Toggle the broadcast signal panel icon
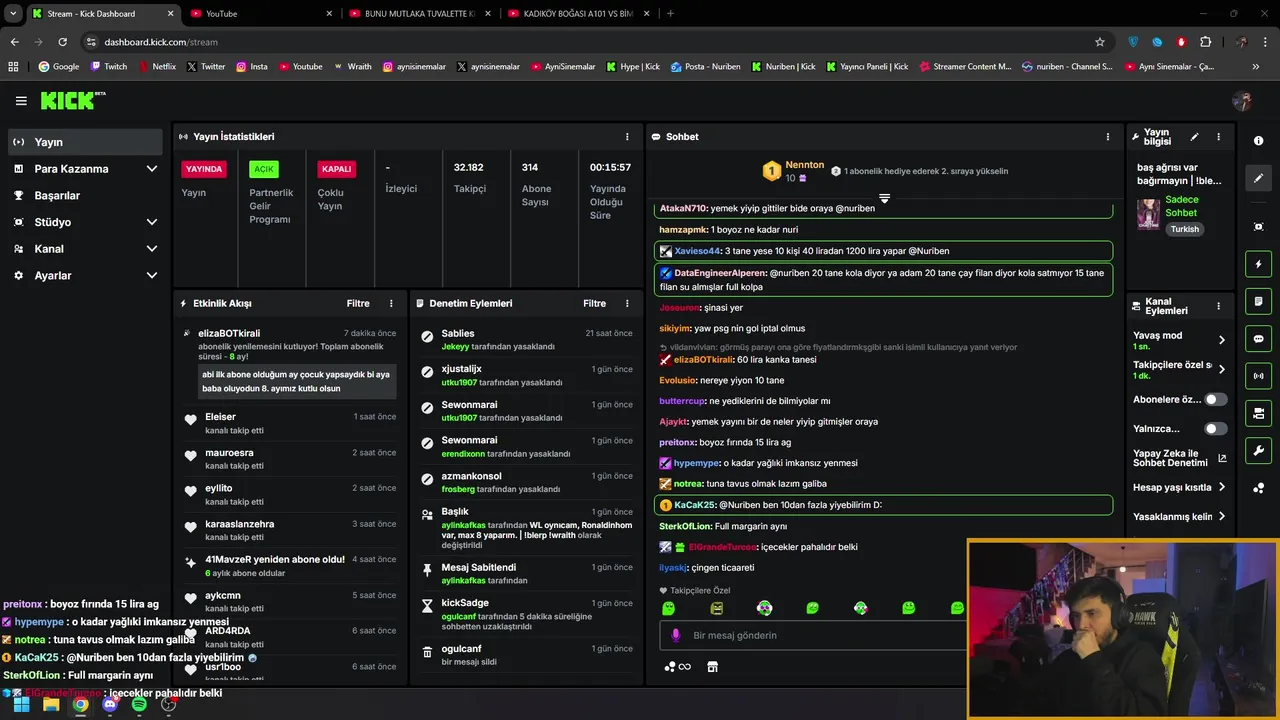 click(1259, 376)
